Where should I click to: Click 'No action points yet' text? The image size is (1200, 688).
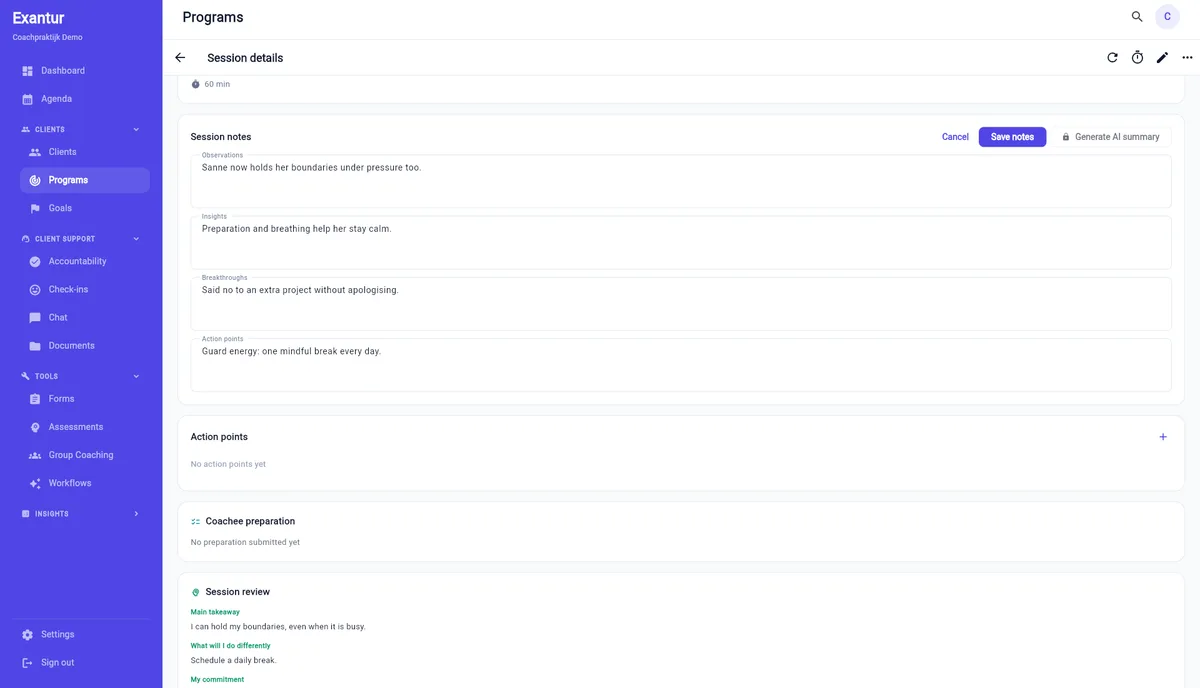(228, 464)
